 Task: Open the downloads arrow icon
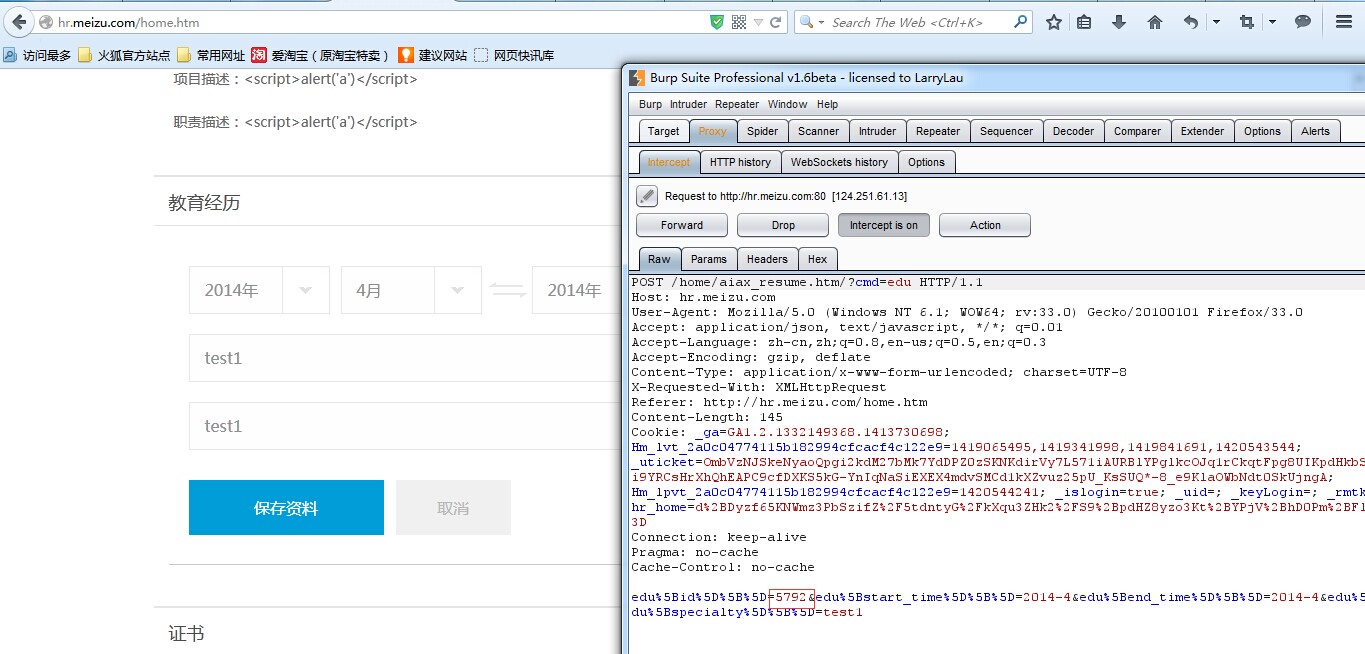(1119, 22)
